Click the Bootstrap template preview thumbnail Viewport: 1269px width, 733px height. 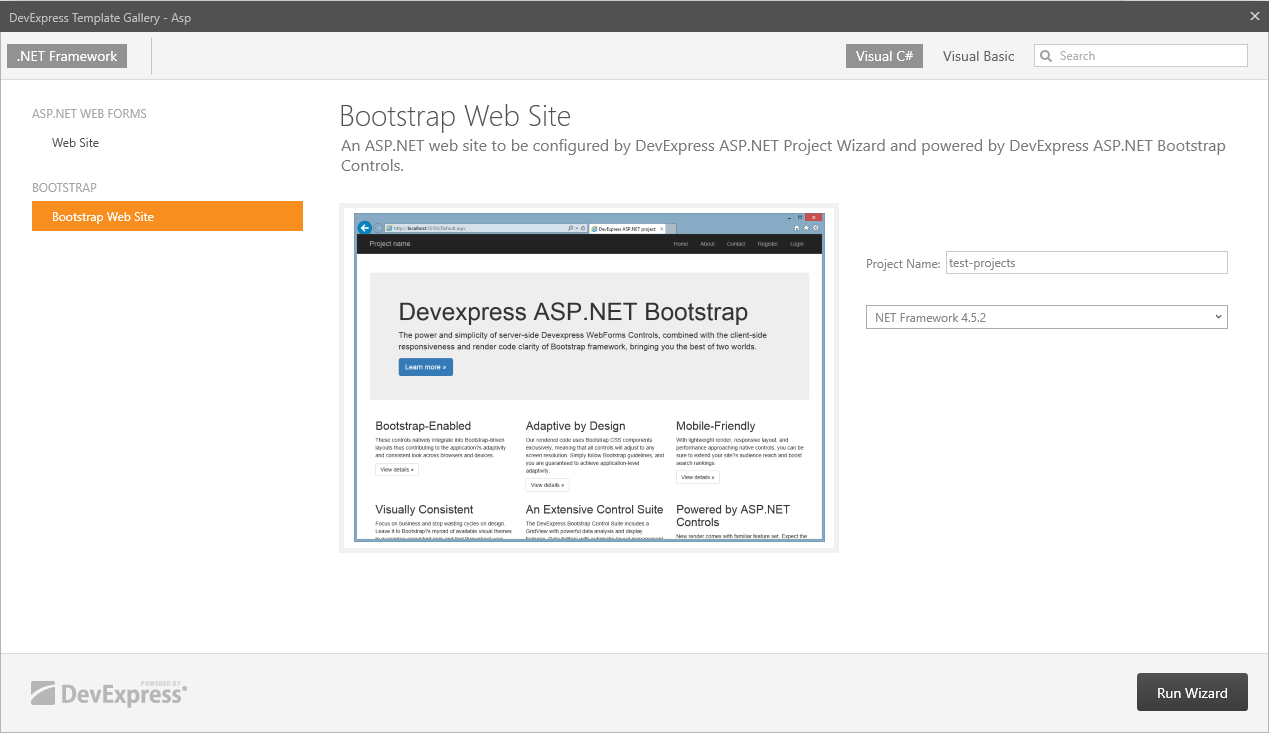(589, 377)
